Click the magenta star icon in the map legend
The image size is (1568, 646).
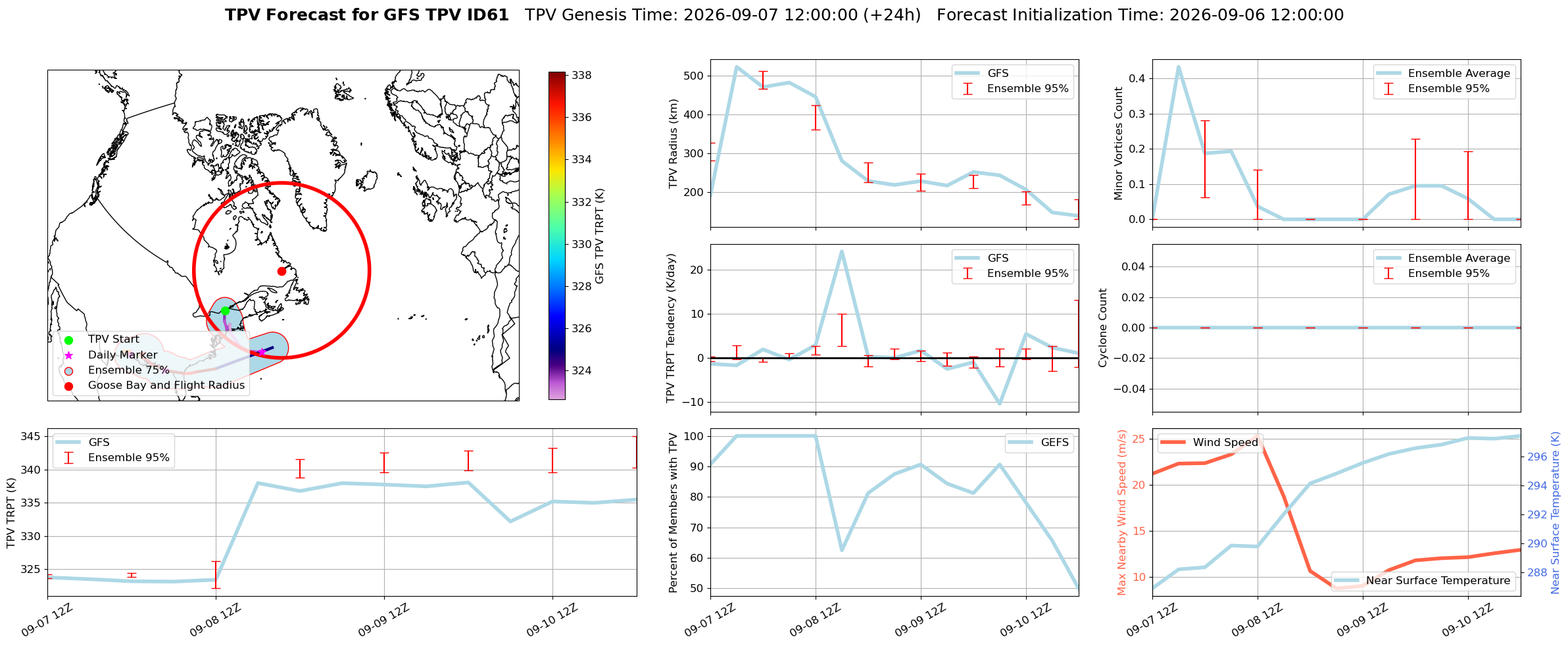(68, 355)
